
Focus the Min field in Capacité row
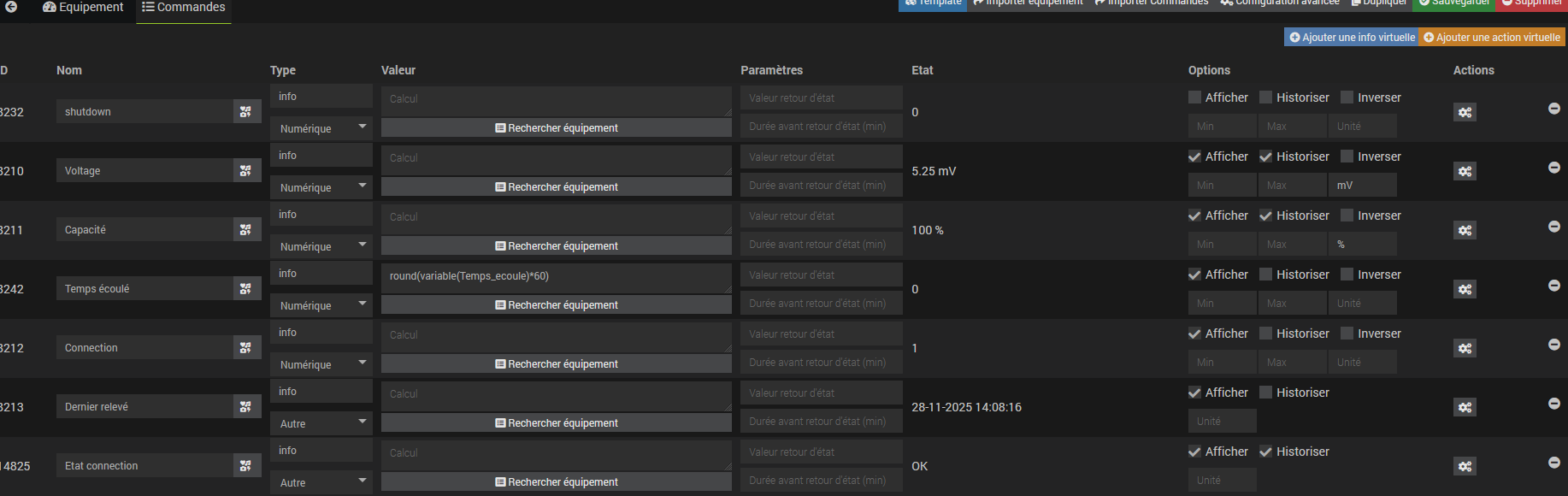click(1223, 244)
